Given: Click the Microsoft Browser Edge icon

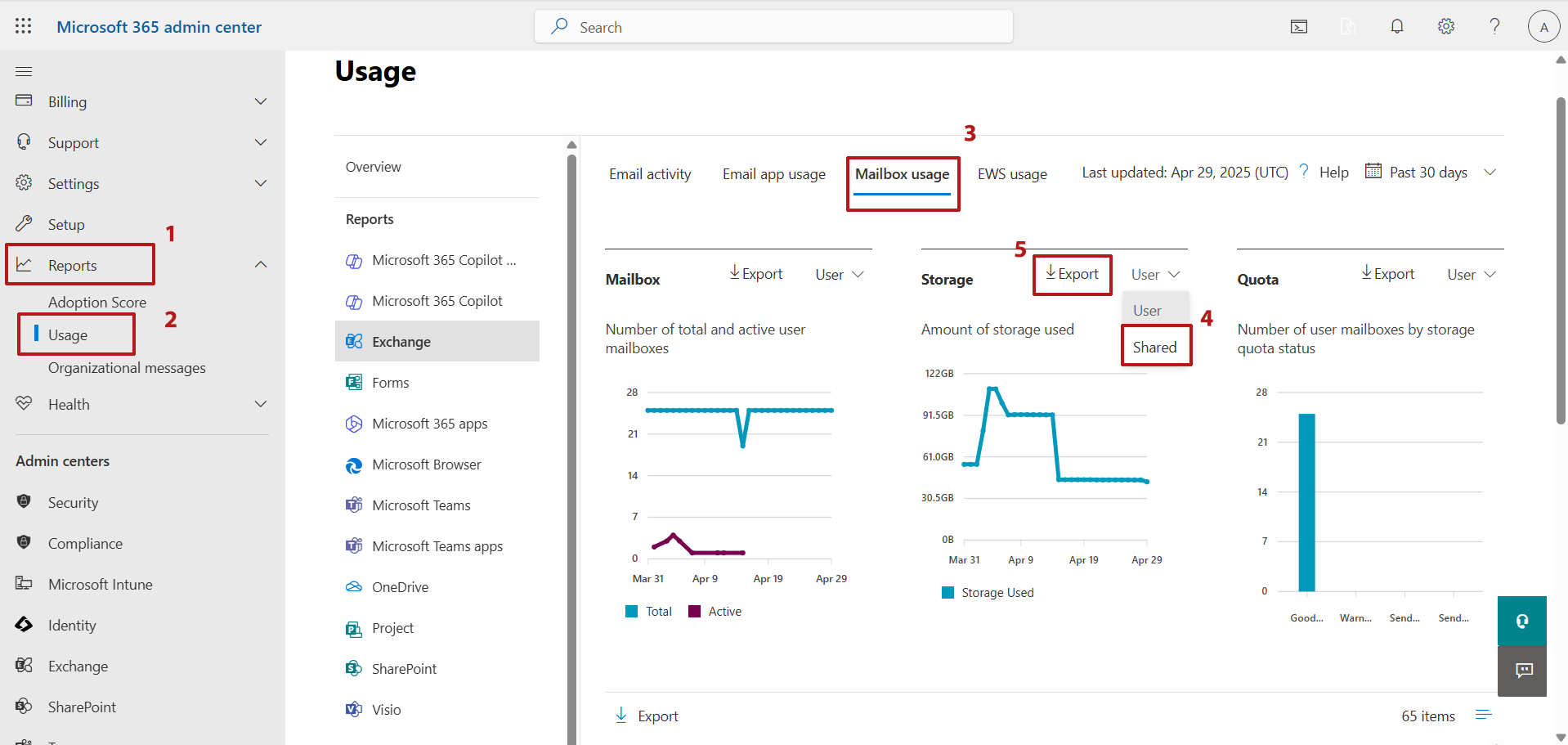Looking at the screenshot, I should (354, 465).
